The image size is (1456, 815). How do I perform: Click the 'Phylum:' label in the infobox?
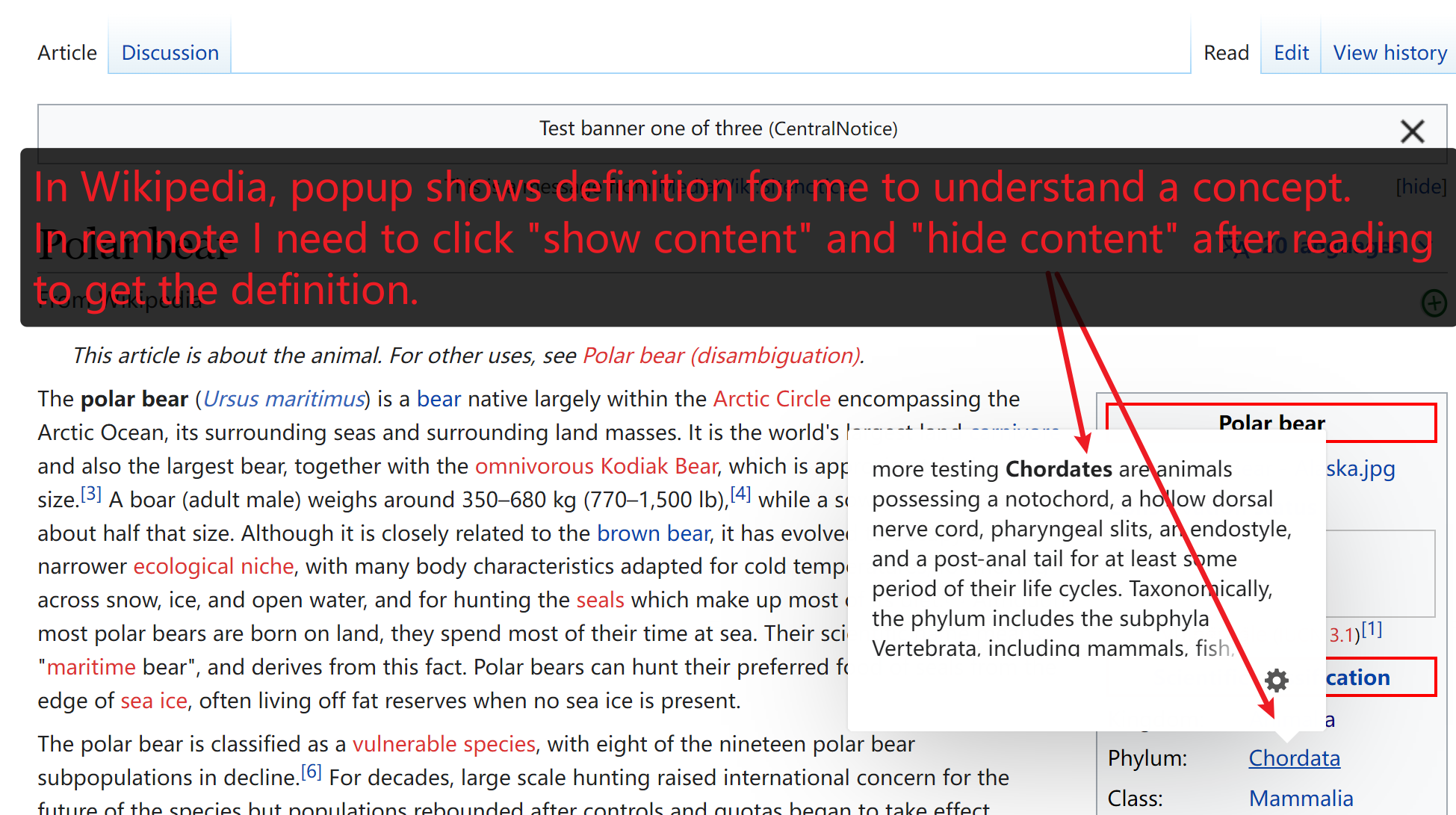tap(1147, 758)
